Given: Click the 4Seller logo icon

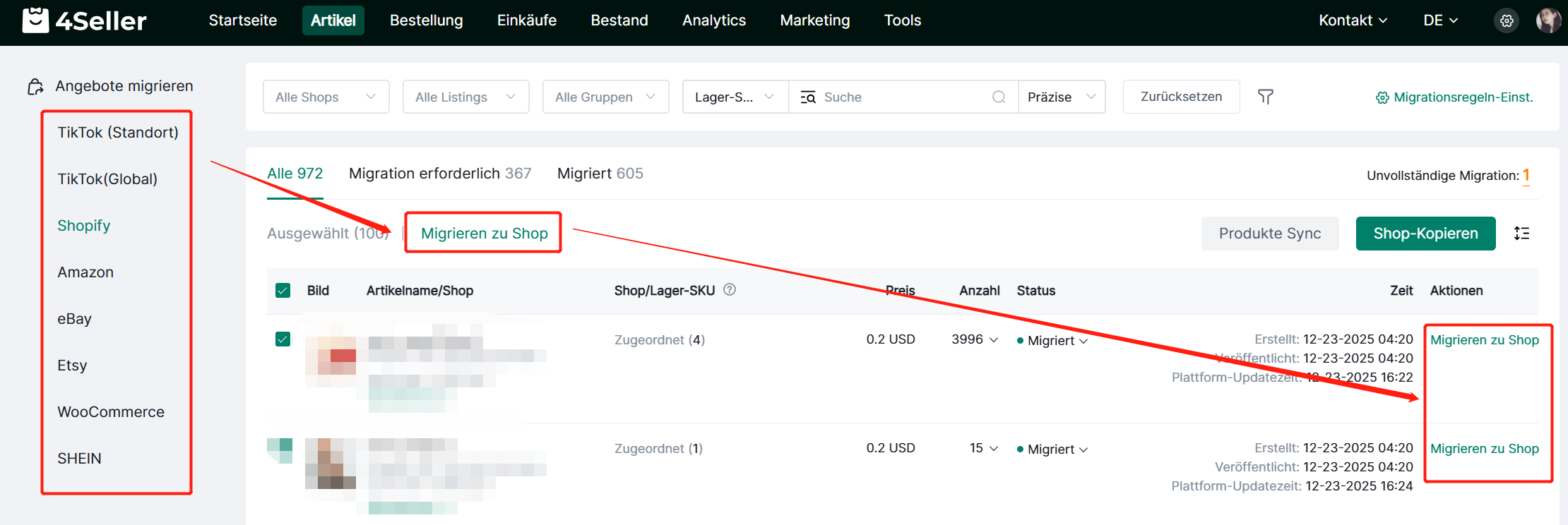Looking at the screenshot, I should click(x=35, y=20).
